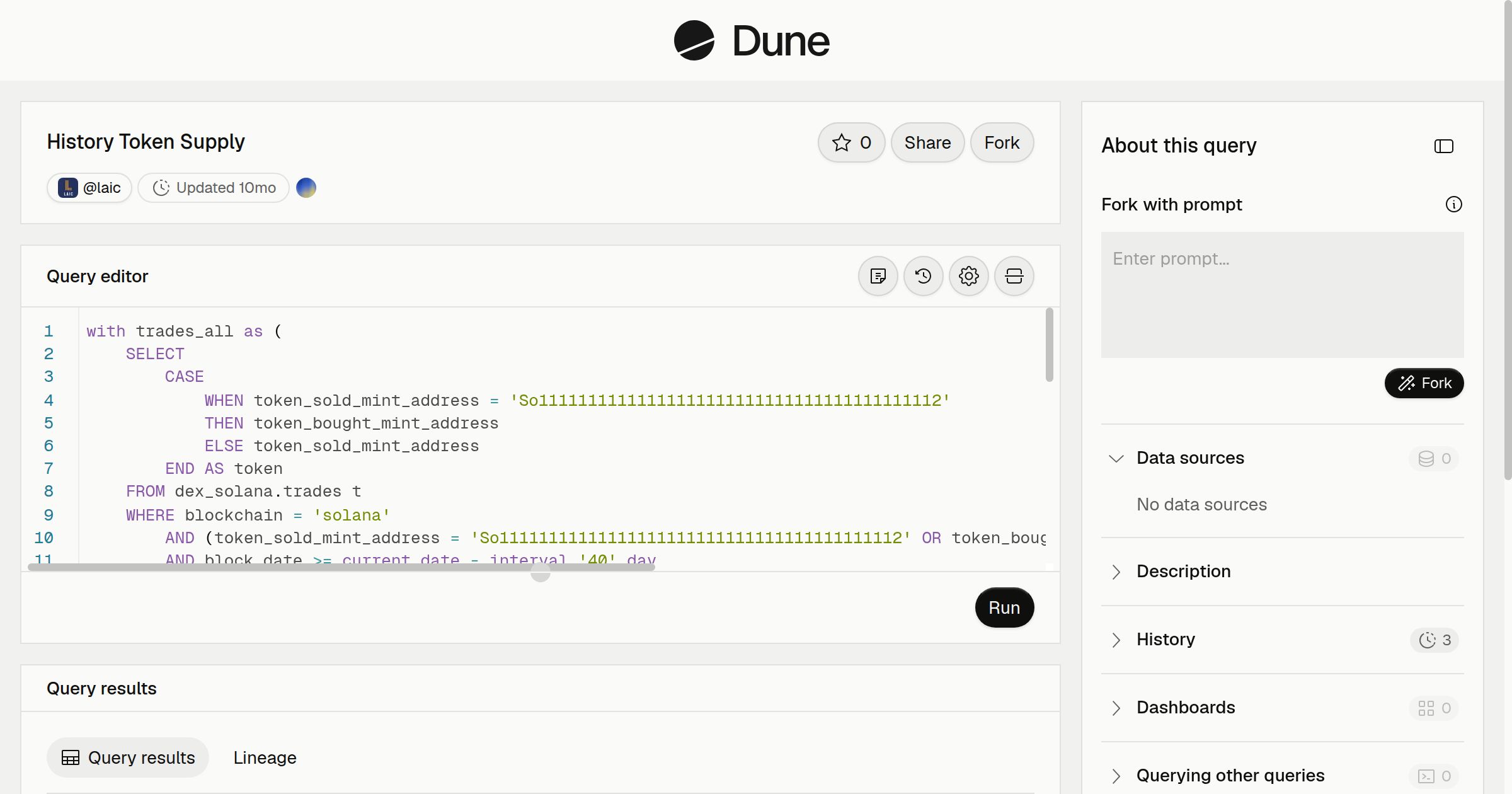This screenshot has height=794, width=1512.
Task: Click 'solana' string on line 9
Action: pos(352,515)
